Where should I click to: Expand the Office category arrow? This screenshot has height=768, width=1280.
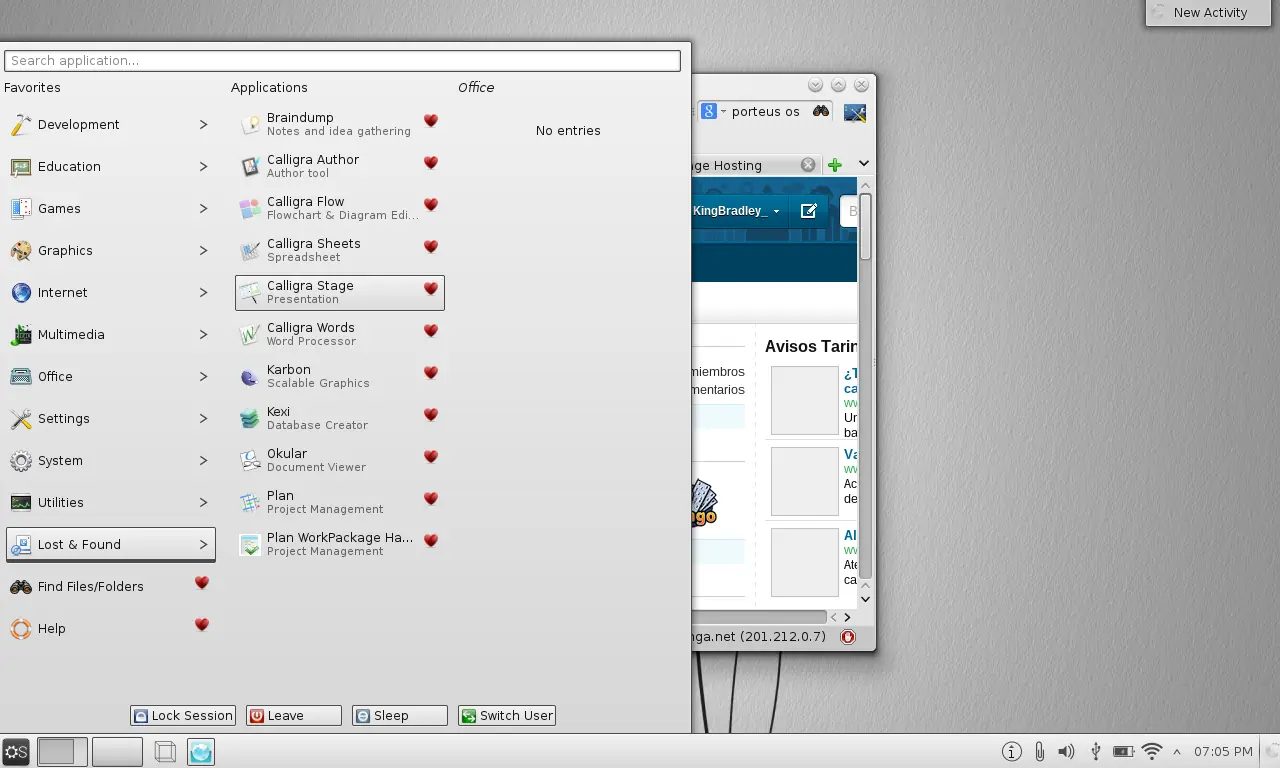click(203, 377)
